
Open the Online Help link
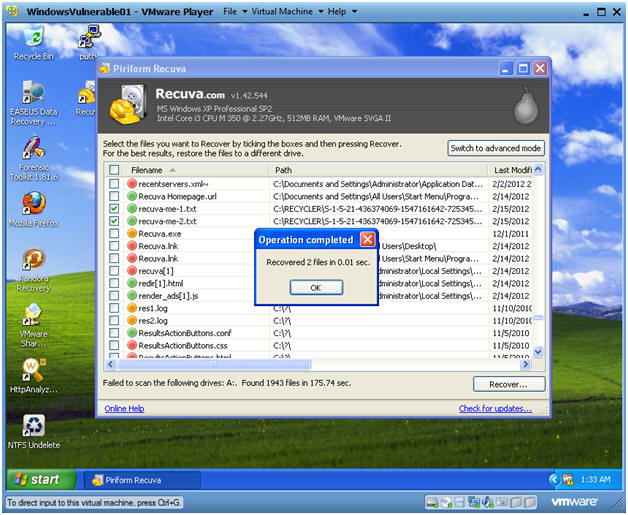[124, 408]
